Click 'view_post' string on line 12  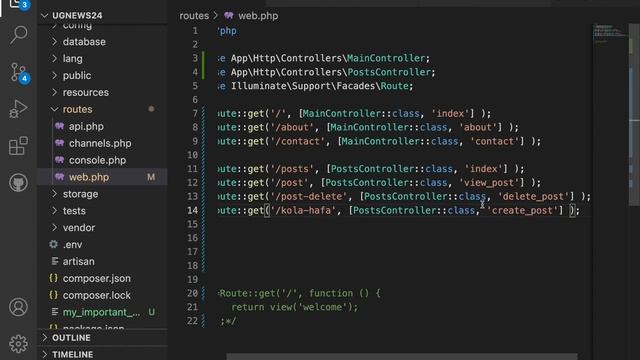[x=489, y=182]
